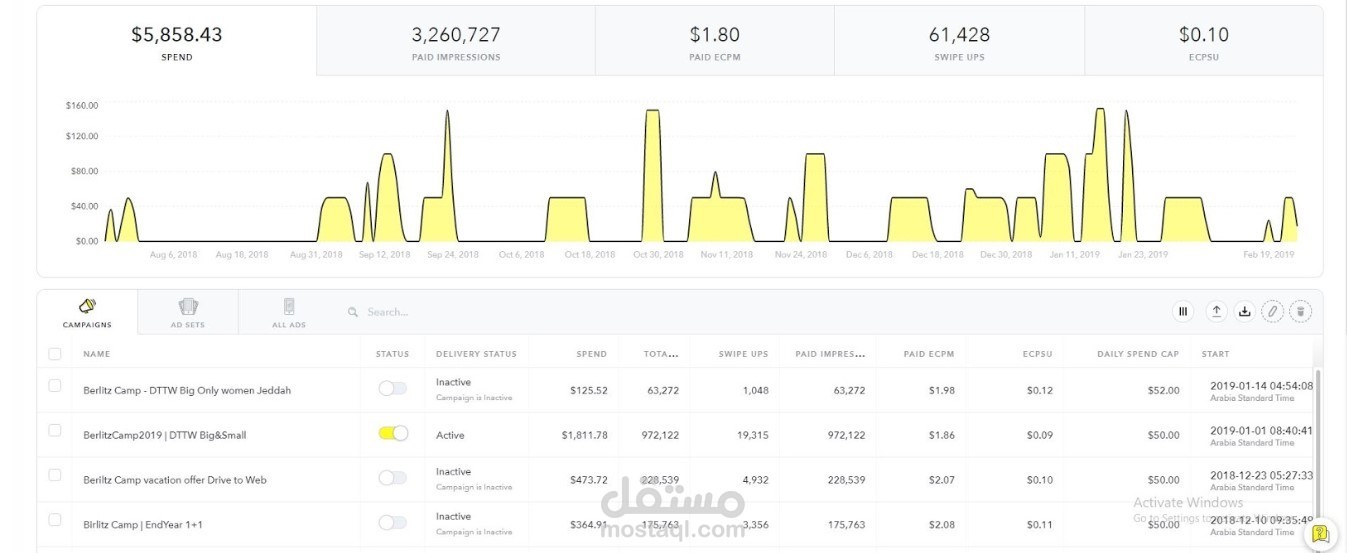1347x553 pixels.
Task: Switch to the Campaigns tab
Action: pyautogui.click(x=87, y=312)
